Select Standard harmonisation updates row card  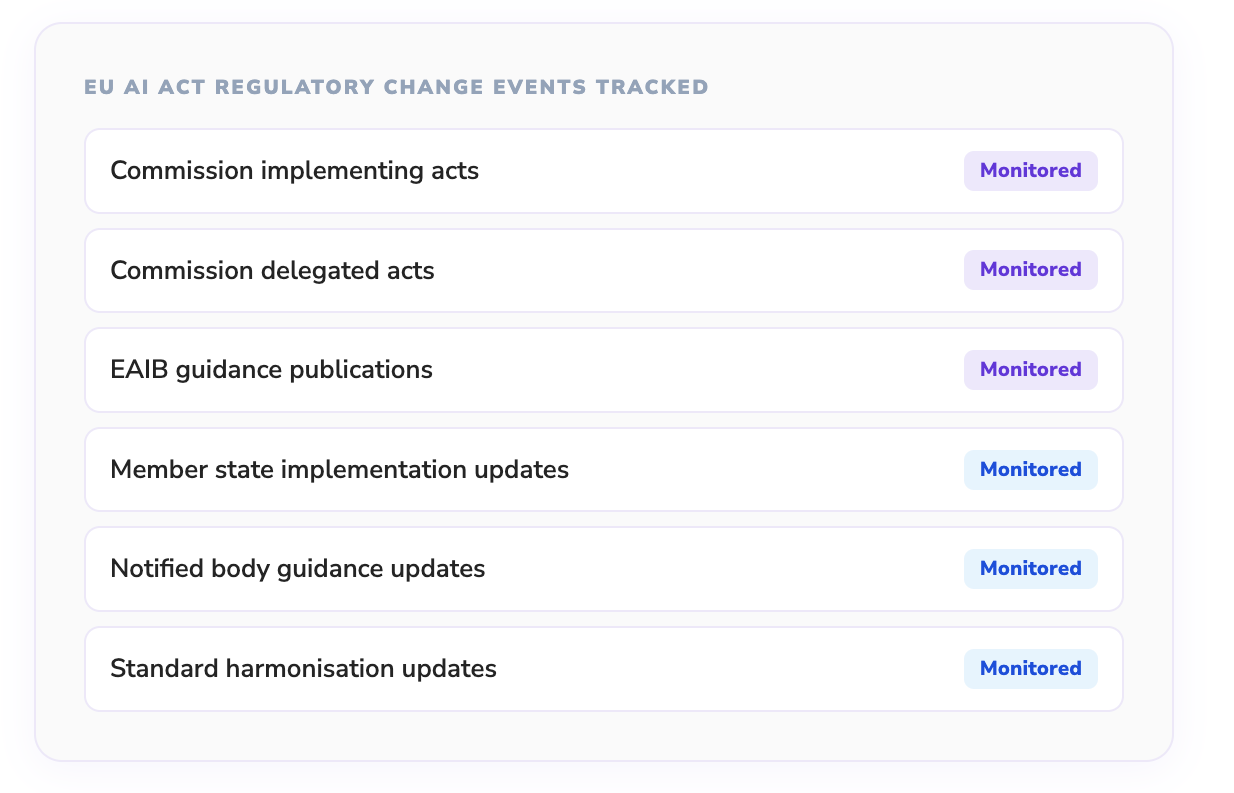pyautogui.click(x=720, y=668)
